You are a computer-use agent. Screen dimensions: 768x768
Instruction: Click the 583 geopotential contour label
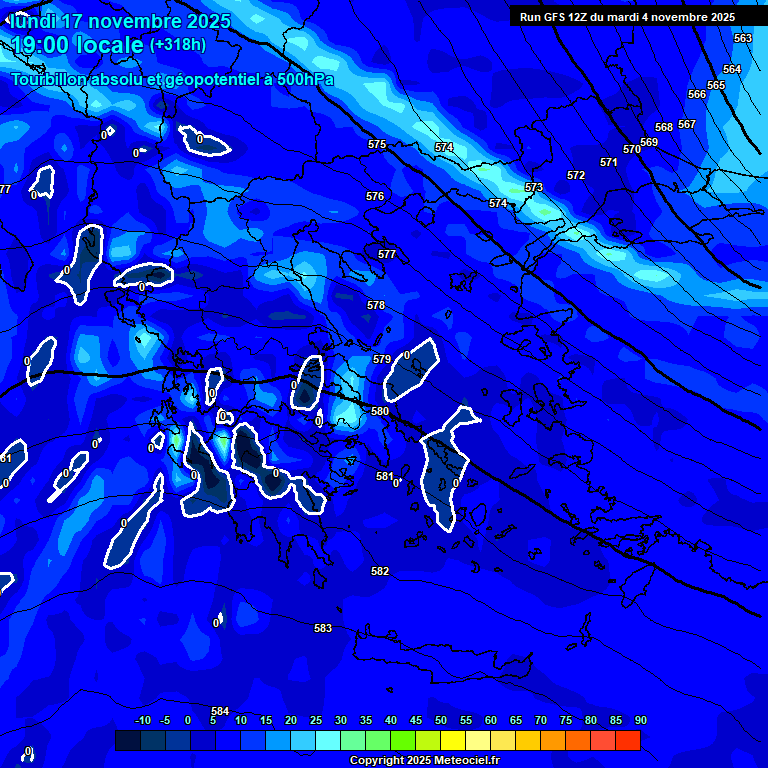click(x=323, y=629)
